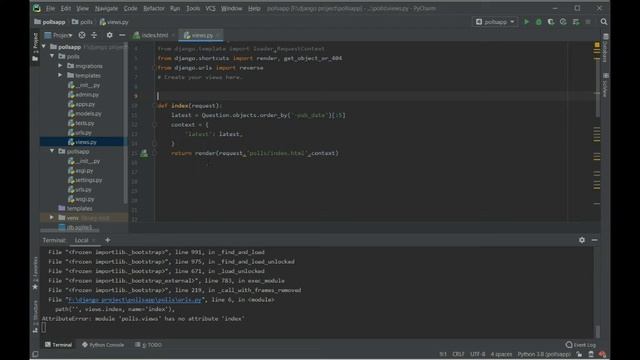Click the Python interpreter status widget
The height and width of the screenshot is (360, 640).
point(544,354)
